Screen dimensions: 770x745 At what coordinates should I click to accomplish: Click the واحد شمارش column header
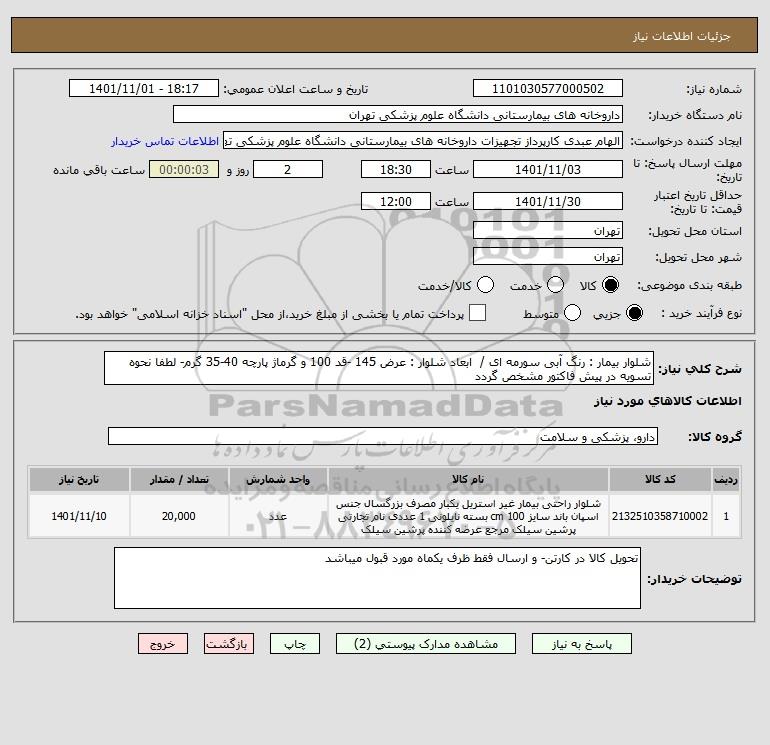coord(278,479)
